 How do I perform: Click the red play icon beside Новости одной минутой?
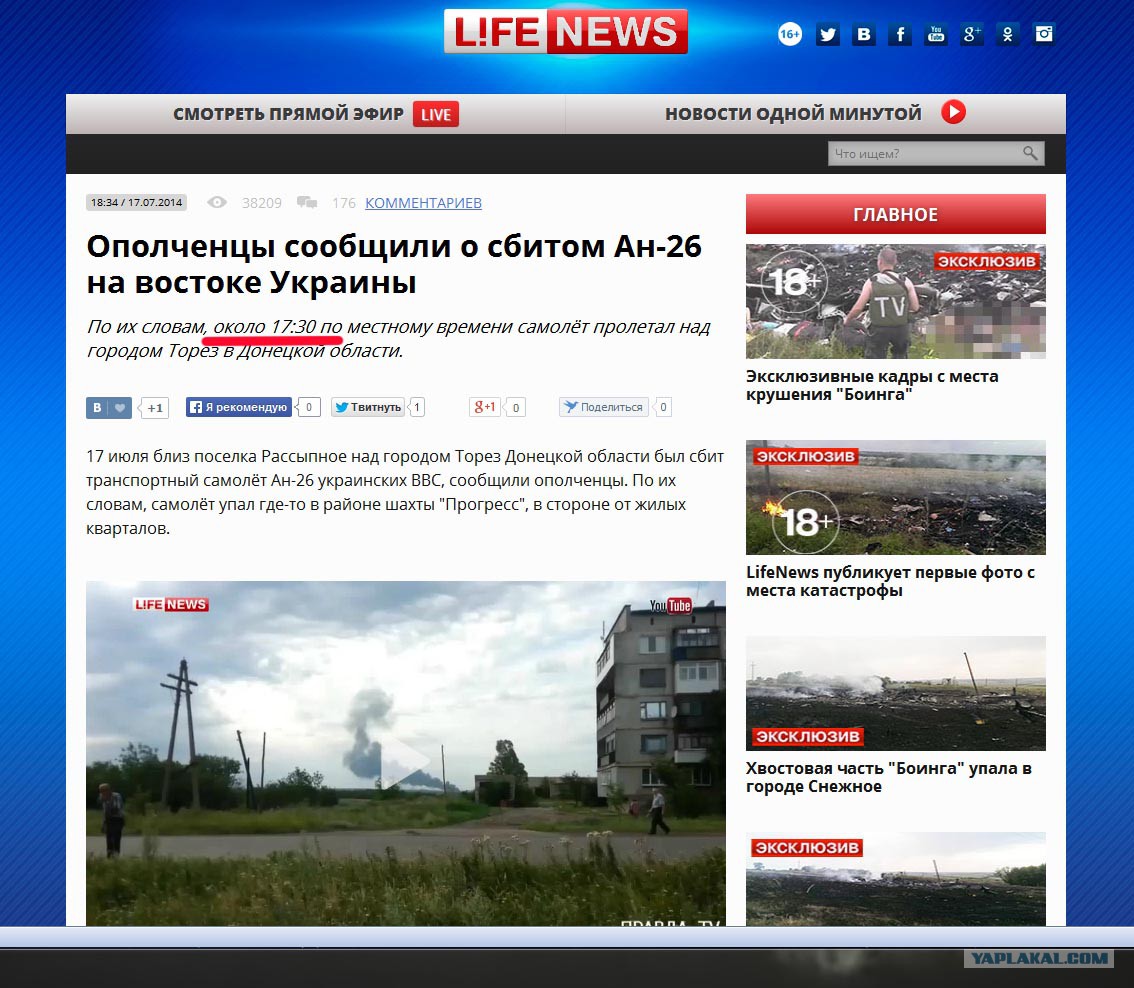pos(953,112)
